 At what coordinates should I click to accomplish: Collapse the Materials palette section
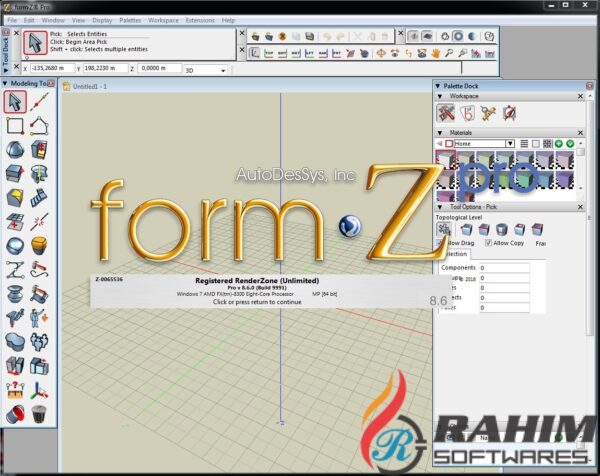pos(440,133)
